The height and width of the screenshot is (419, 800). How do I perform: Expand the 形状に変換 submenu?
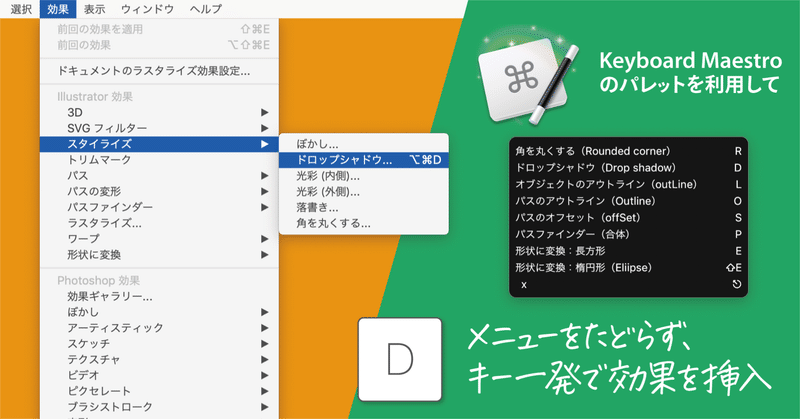(159, 255)
